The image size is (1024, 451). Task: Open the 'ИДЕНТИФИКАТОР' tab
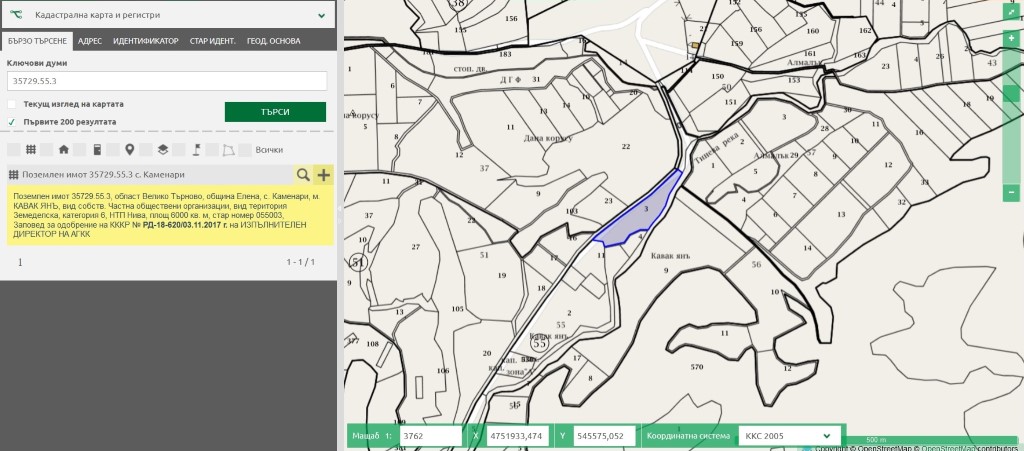pyautogui.click(x=146, y=41)
